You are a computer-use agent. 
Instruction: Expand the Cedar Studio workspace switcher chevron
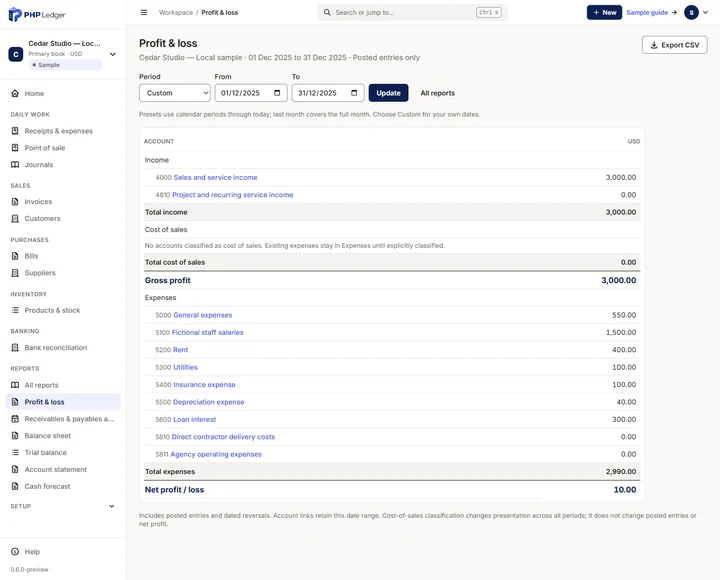(x=113, y=54)
